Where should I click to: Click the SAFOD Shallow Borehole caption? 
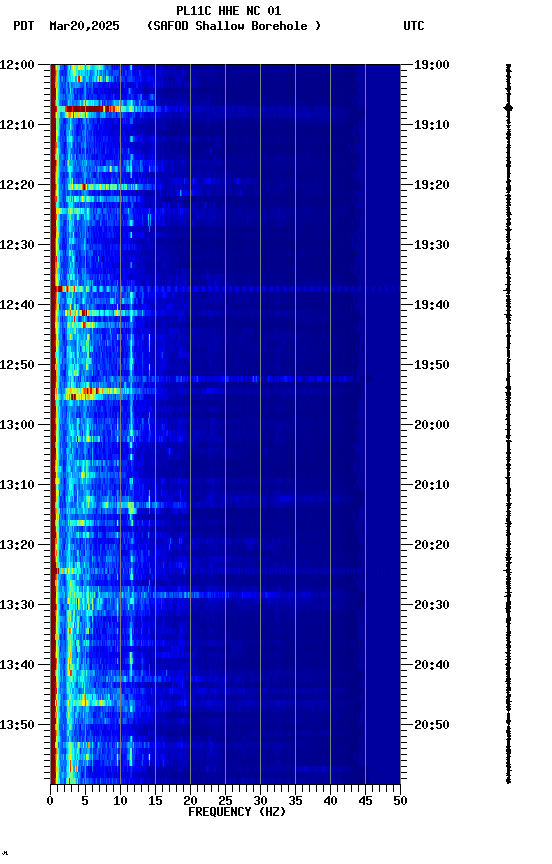pos(234,26)
